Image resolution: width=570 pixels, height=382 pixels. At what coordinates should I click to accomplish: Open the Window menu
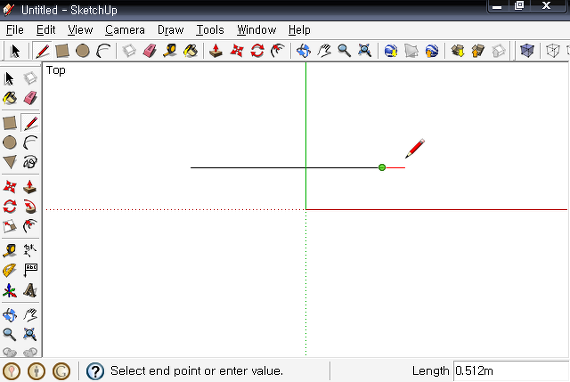256,30
